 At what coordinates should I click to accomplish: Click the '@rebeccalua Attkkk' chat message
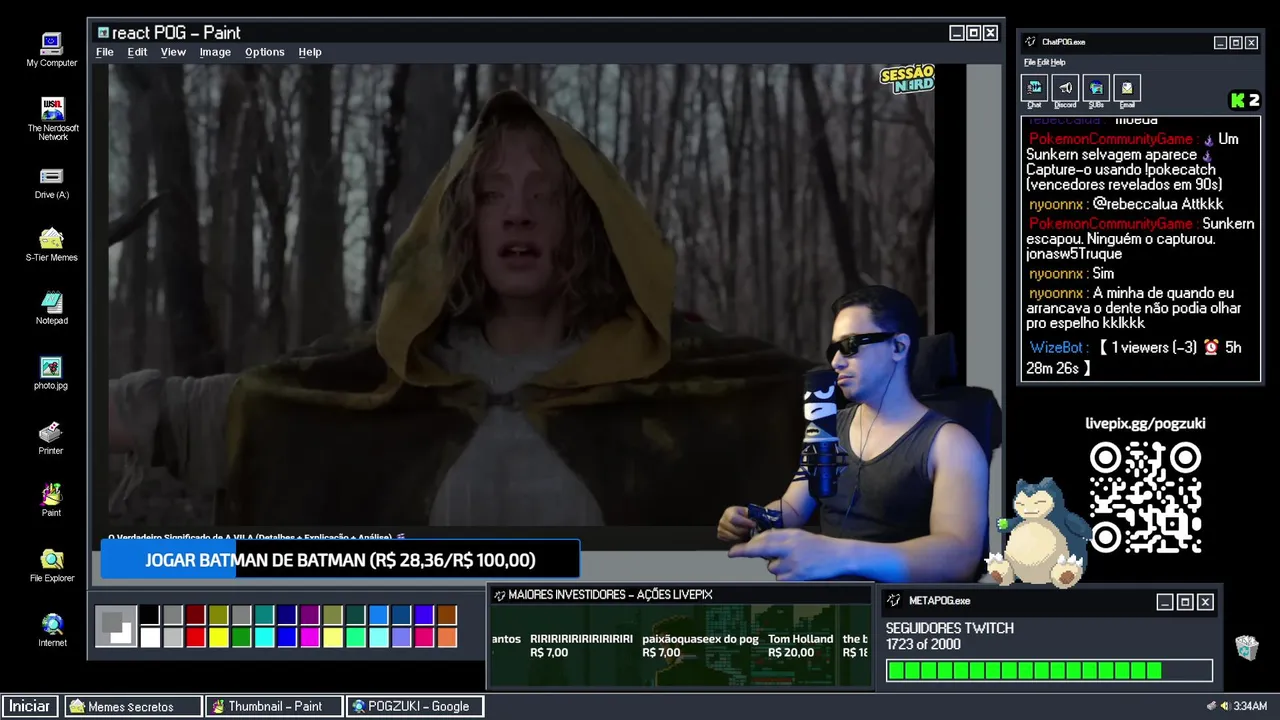[x=1158, y=204]
